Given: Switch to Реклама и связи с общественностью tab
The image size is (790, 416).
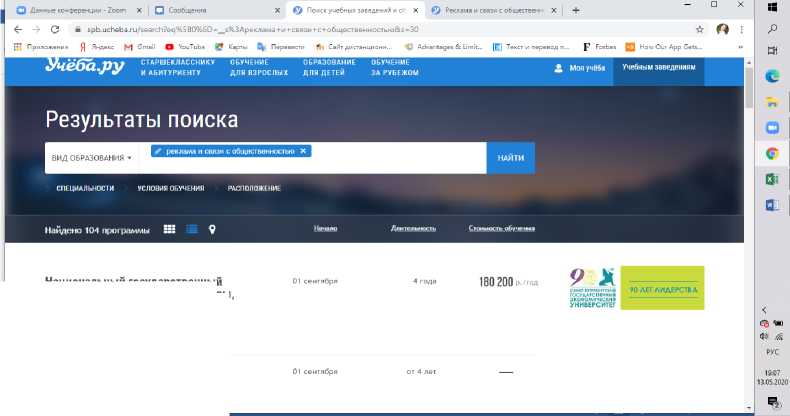Looking at the screenshot, I should coord(494,10).
